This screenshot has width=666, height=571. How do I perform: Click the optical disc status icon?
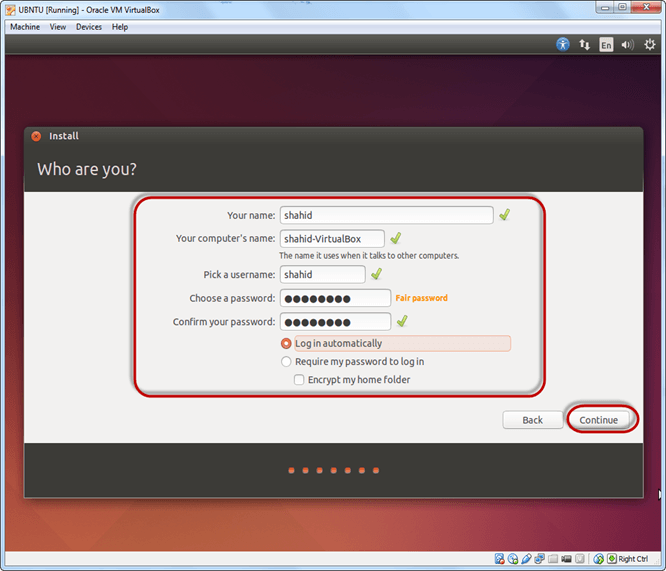512,559
